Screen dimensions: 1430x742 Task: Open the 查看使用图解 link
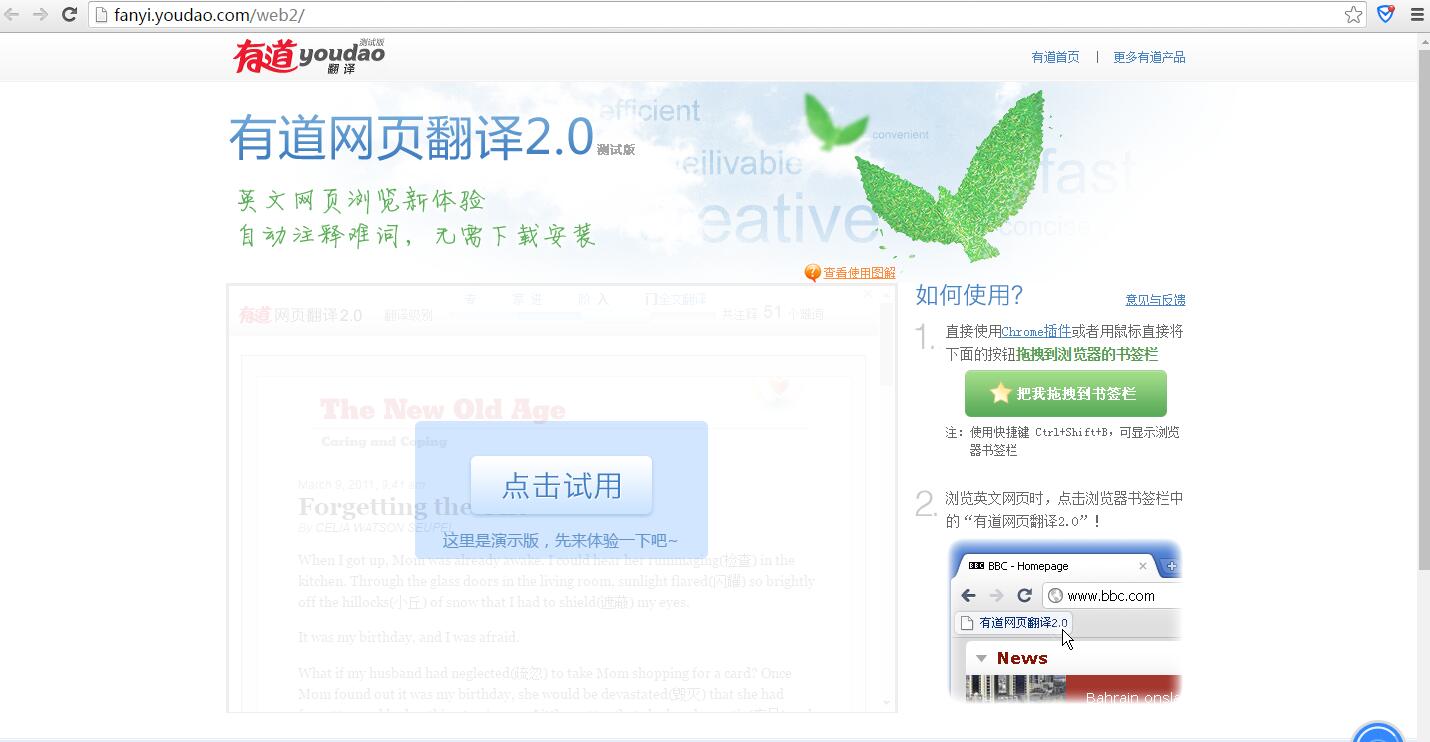pyautogui.click(x=859, y=273)
